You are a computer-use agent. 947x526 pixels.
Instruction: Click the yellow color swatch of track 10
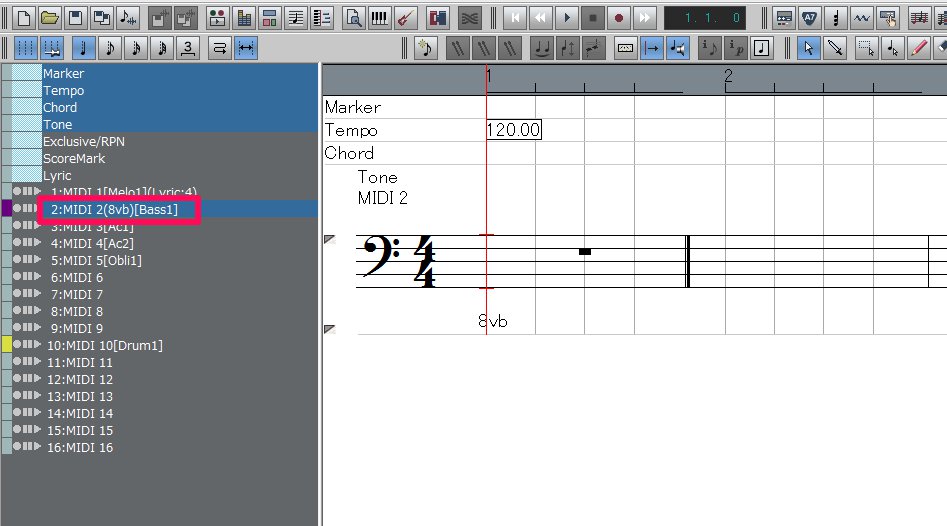(x=7, y=344)
